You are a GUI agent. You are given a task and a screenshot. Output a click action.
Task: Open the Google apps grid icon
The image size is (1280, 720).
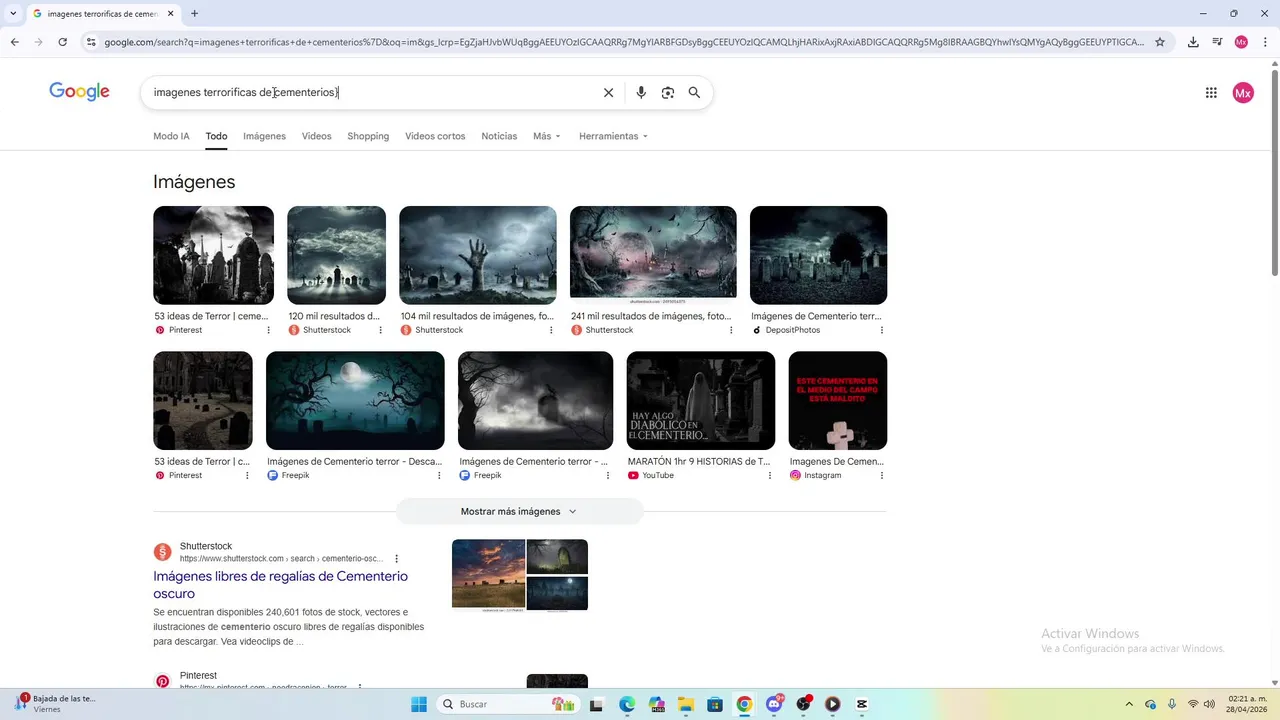[x=1211, y=93]
